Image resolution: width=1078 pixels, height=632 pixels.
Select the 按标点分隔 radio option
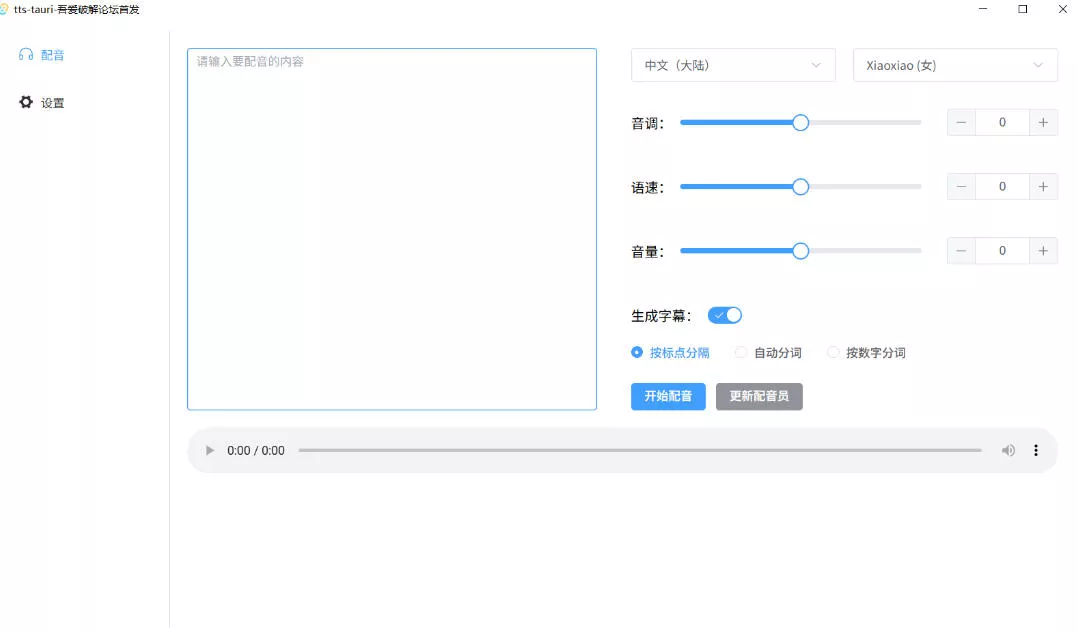670,352
